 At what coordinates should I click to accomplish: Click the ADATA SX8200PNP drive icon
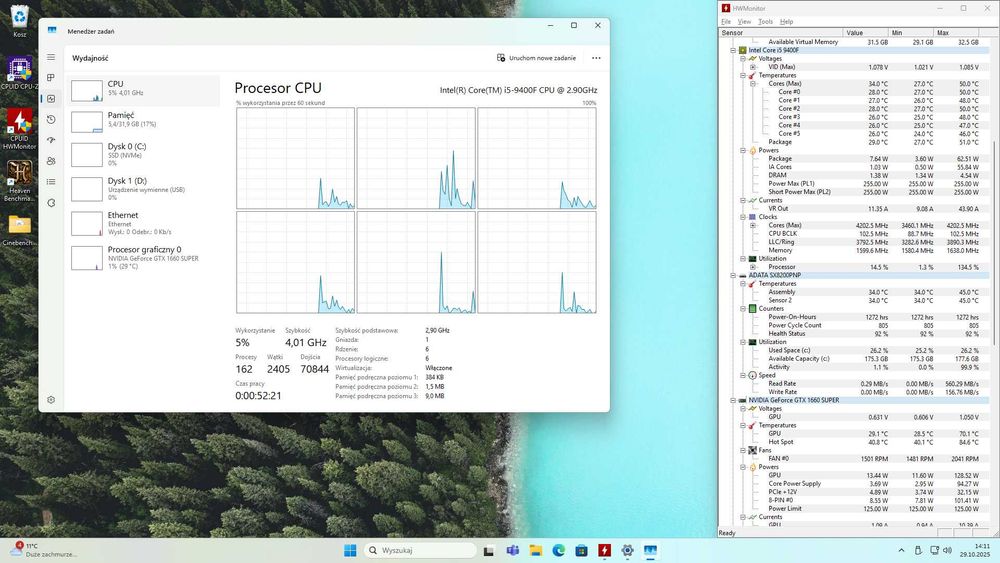click(742, 275)
